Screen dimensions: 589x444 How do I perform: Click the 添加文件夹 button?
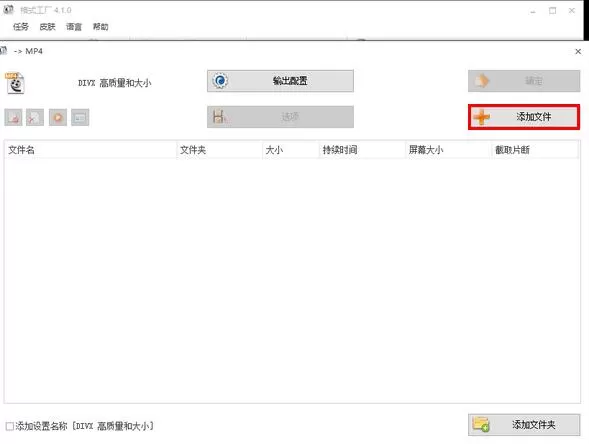524,425
